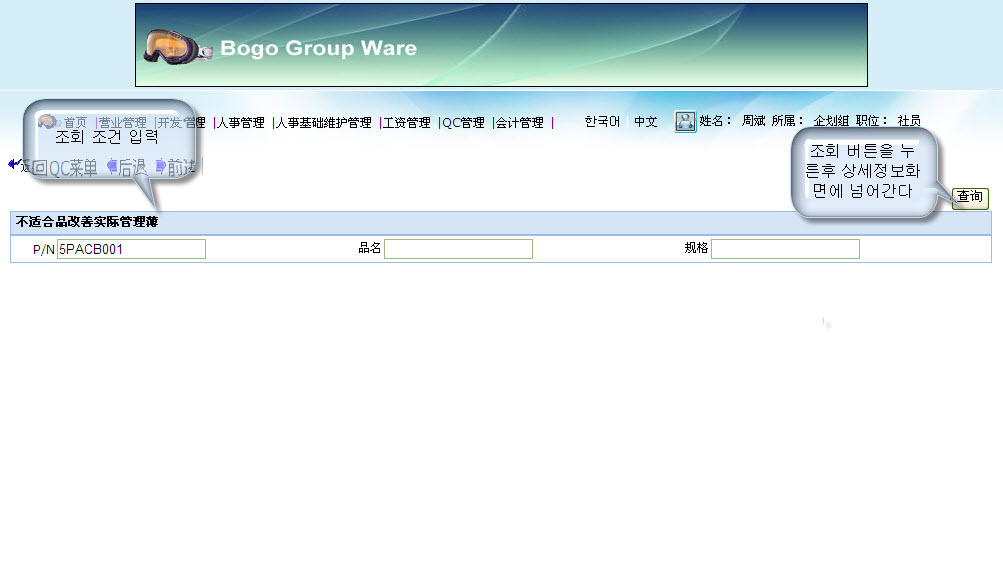
Task: Switch language to 한국어
Action: (x=602, y=122)
